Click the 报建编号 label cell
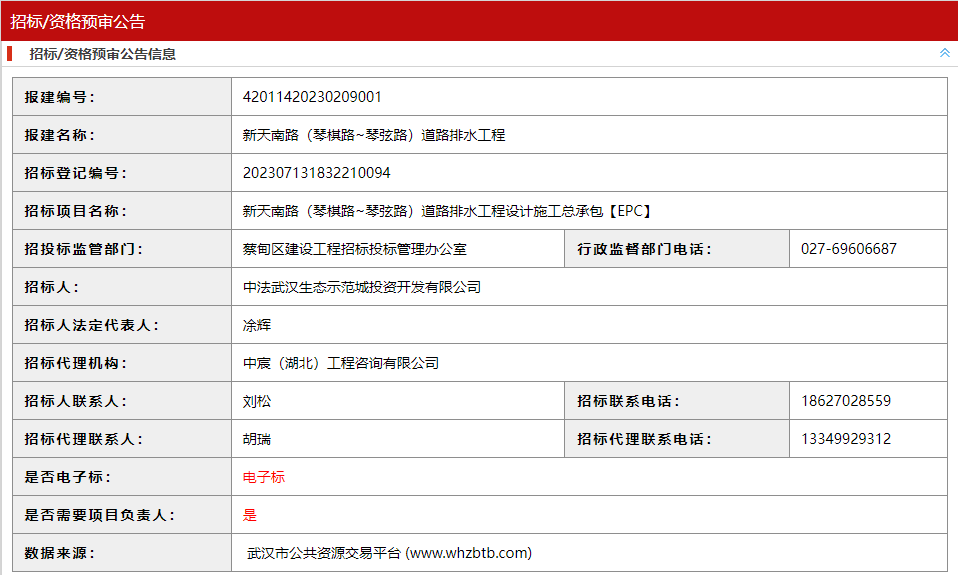 [122, 97]
